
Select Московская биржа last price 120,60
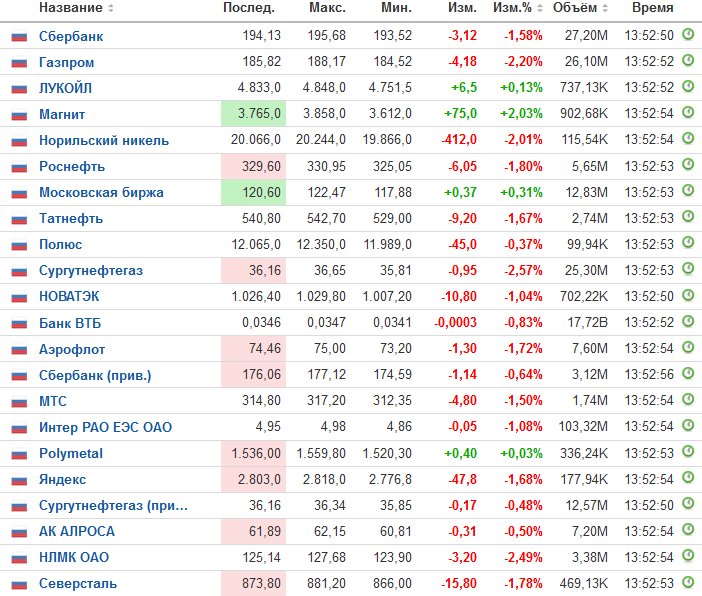(x=253, y=192)
